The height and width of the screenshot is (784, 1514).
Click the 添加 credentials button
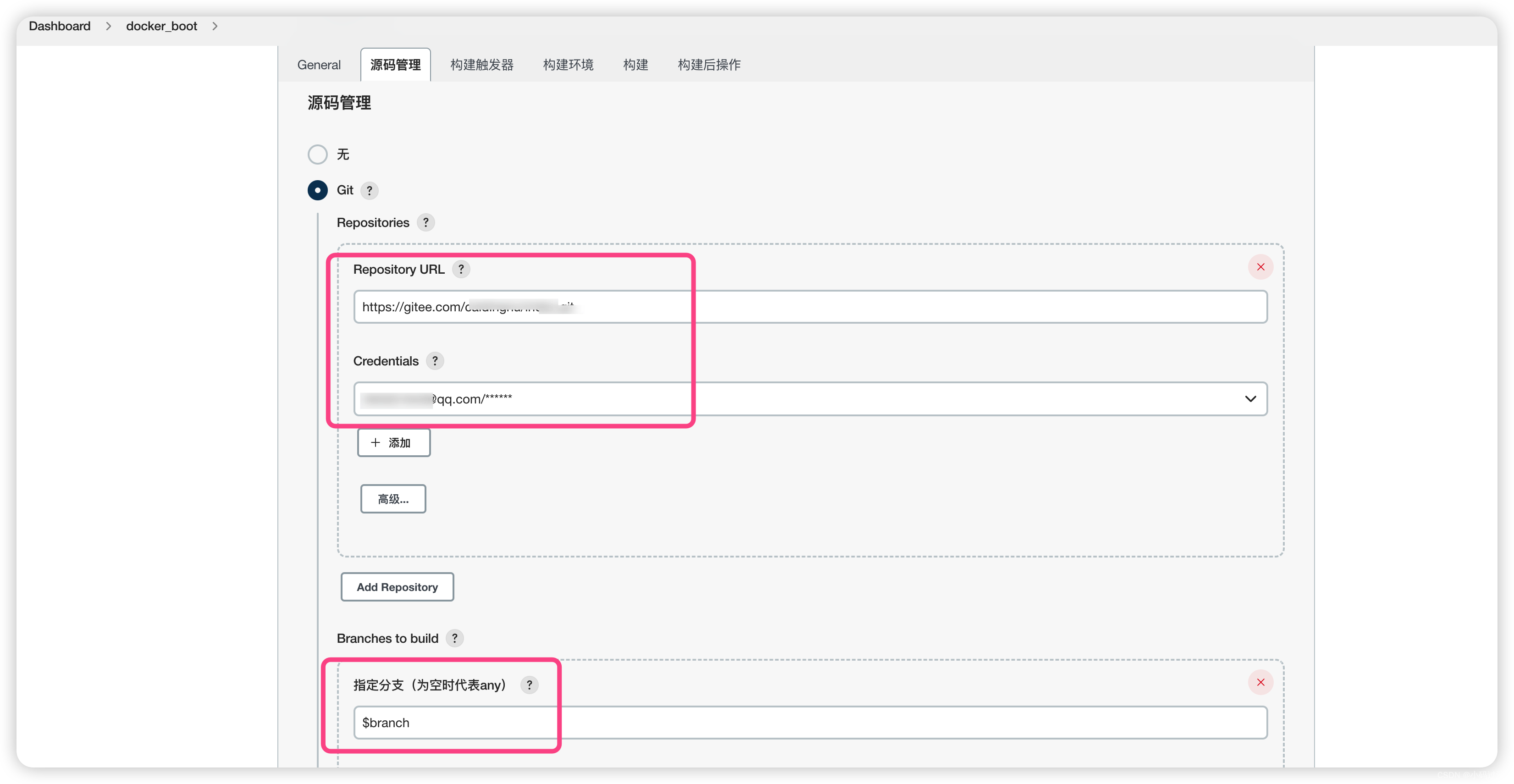click(x=393, y=442)
